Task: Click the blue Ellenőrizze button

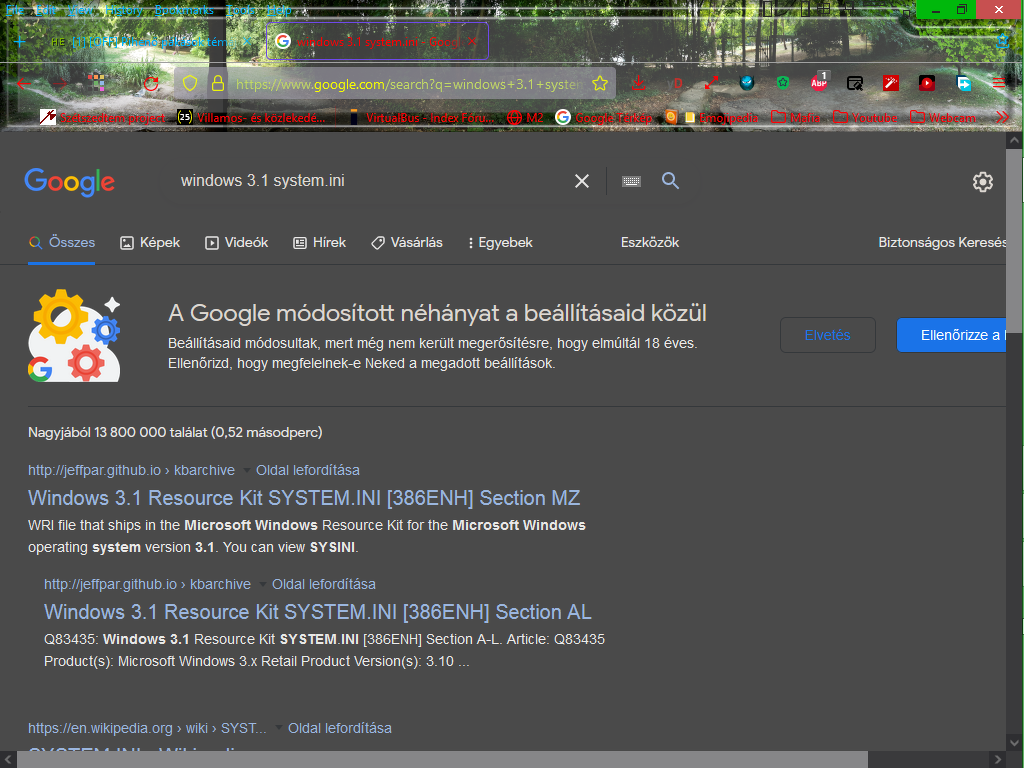Action: [952, 335]
